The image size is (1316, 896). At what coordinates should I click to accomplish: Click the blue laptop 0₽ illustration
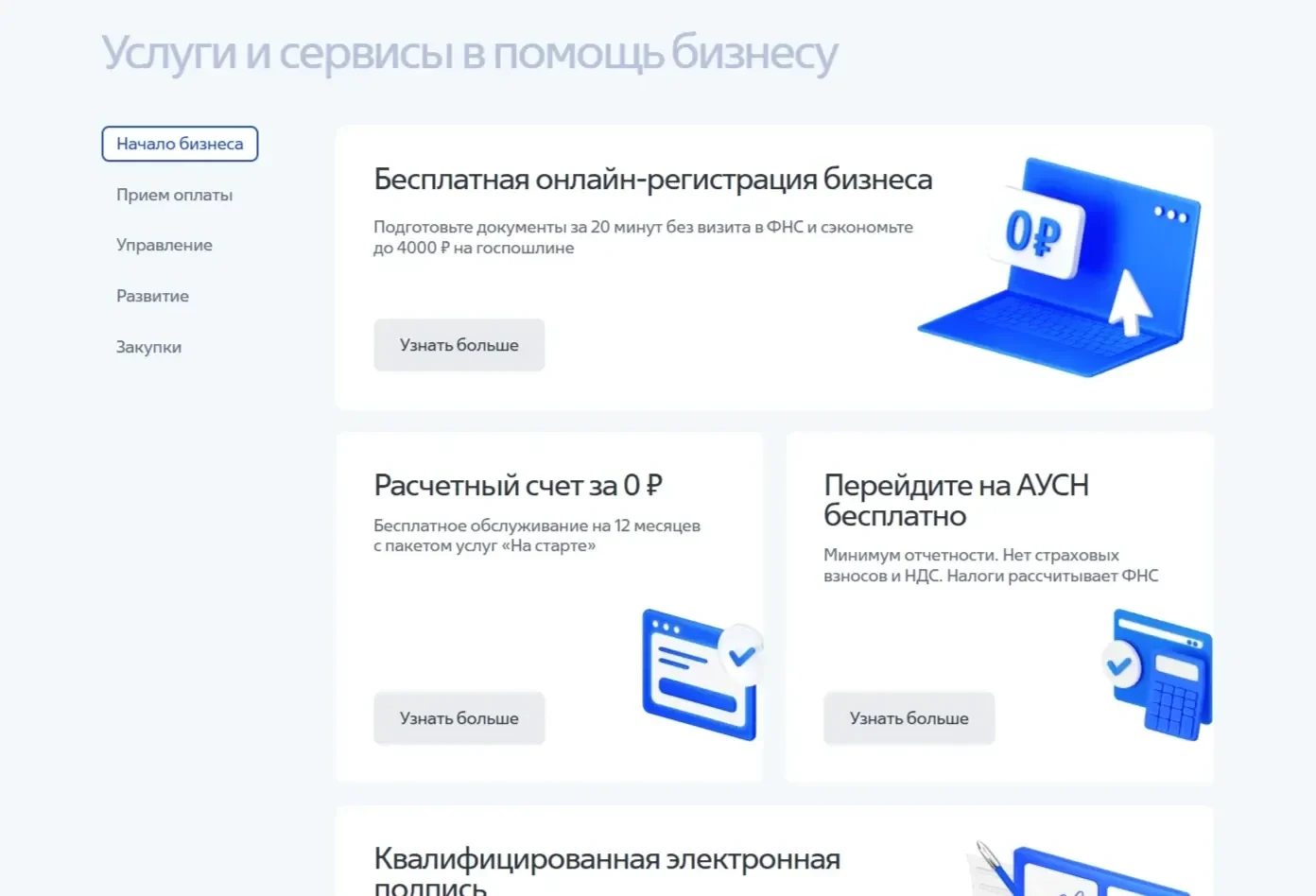(1059, 267)
